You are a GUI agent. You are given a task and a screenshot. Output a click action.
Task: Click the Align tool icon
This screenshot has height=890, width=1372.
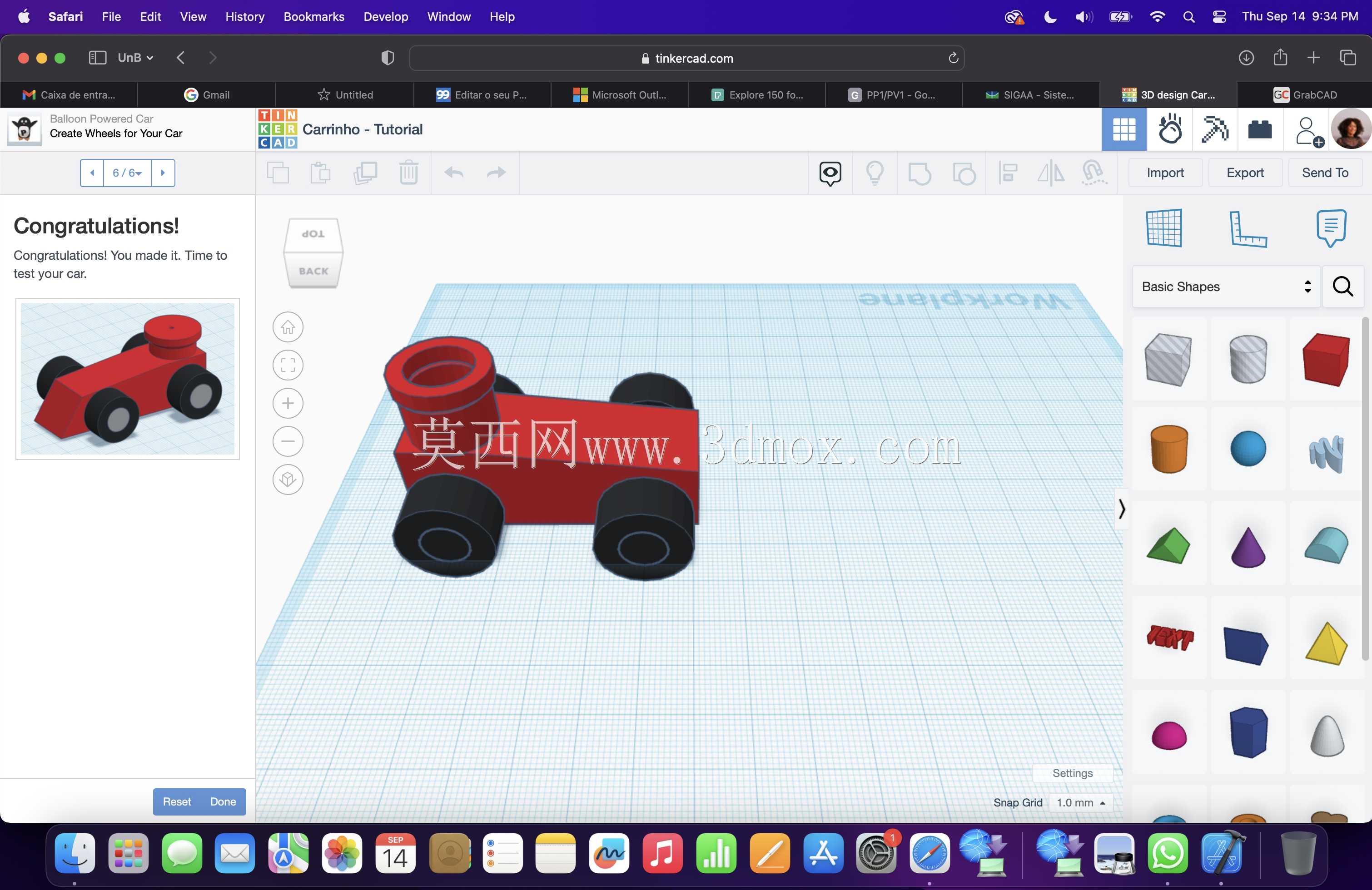1008,173
